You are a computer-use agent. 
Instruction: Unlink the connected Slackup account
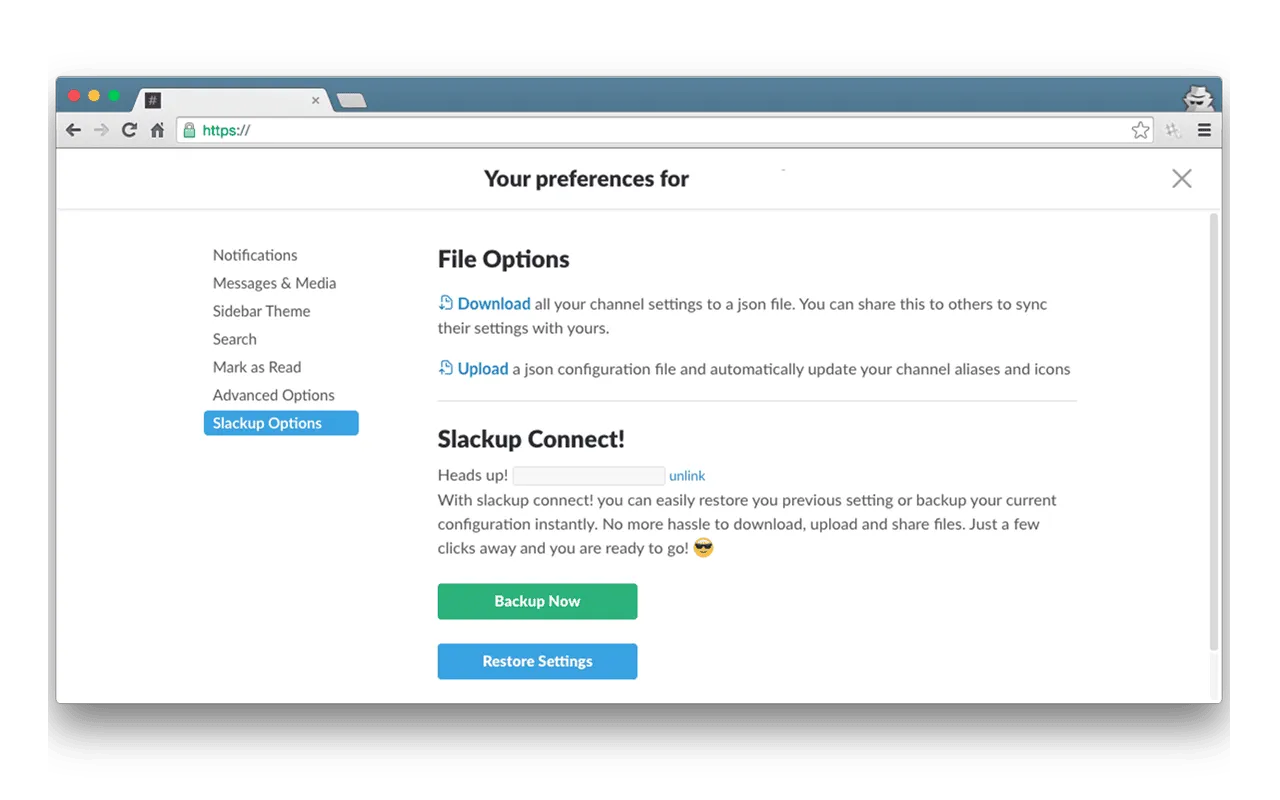[687, 476]
